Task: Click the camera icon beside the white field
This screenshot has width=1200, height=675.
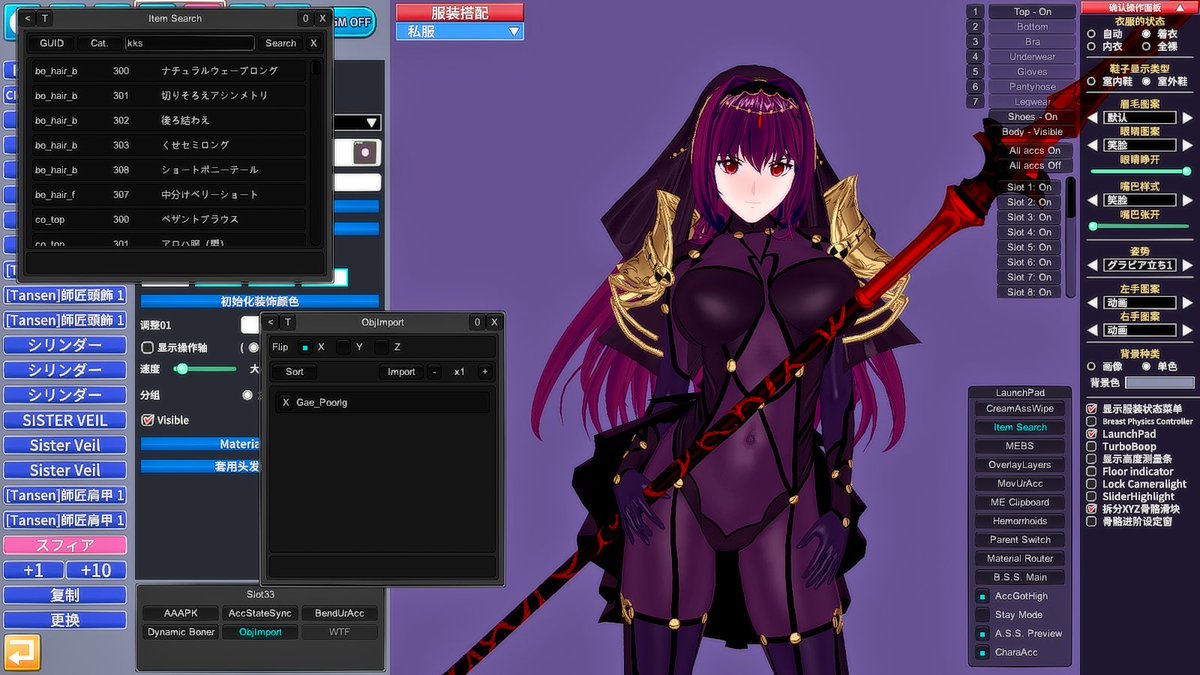Action: 366,152
